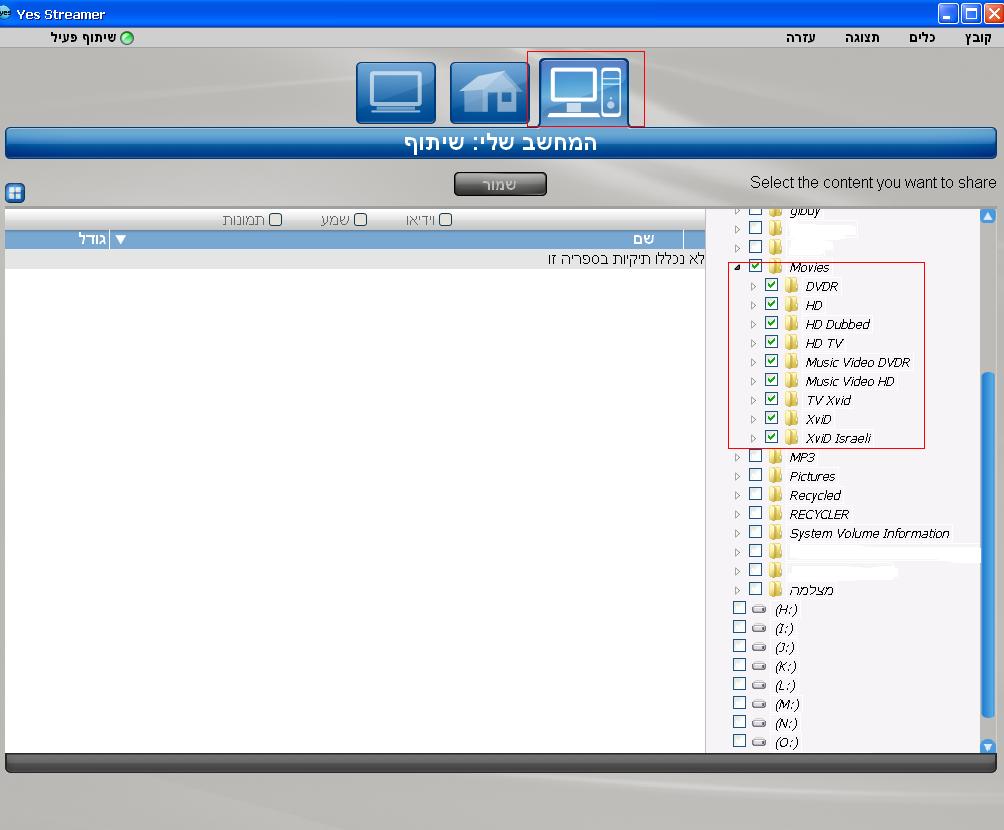Enable the וידיאו video filter checkbox
This screenshot has width=1004, height=830.
pyautogui.click(x=445, y=220)
